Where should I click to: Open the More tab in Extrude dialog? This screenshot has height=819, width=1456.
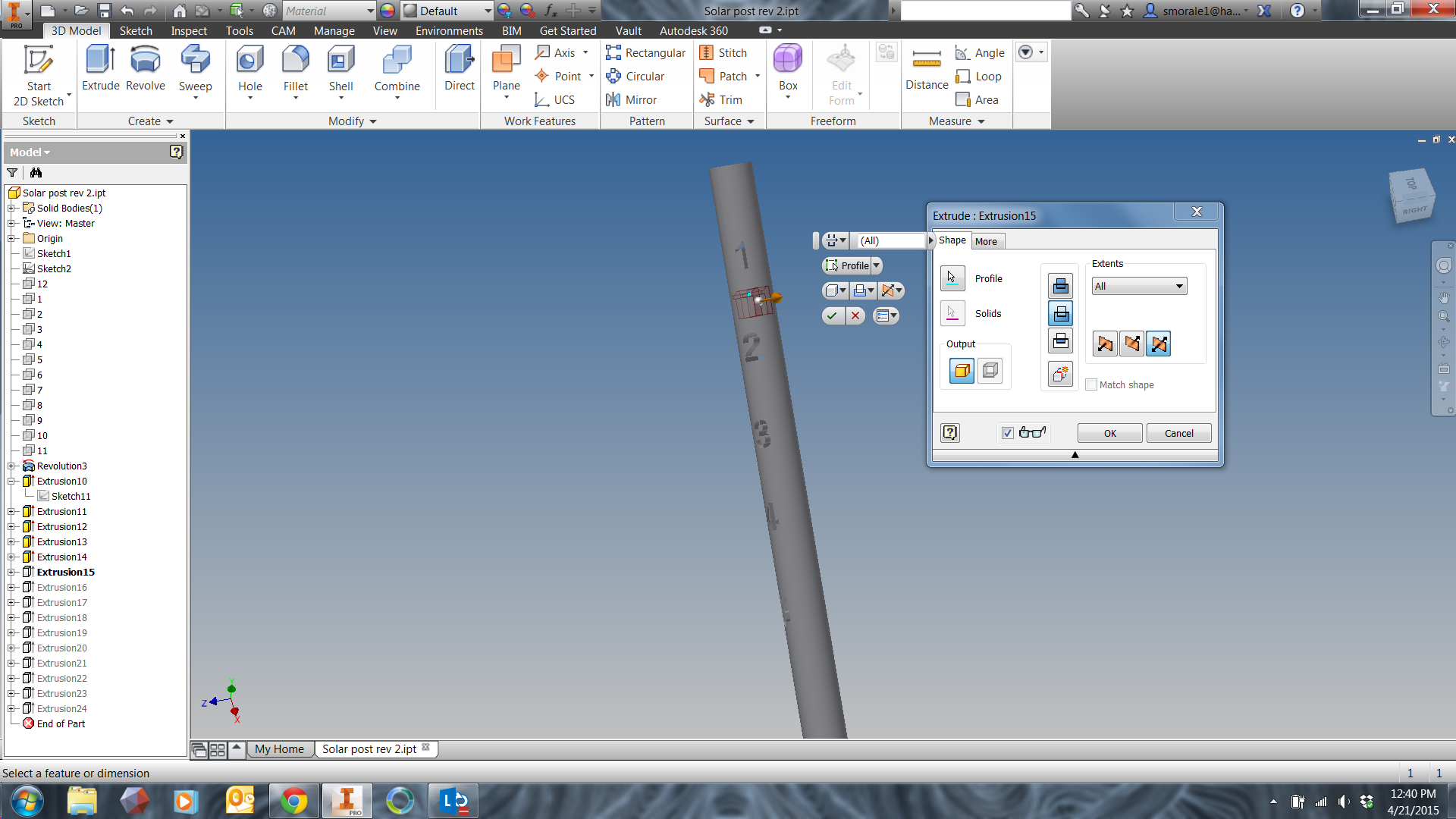[x=987, y=240]
